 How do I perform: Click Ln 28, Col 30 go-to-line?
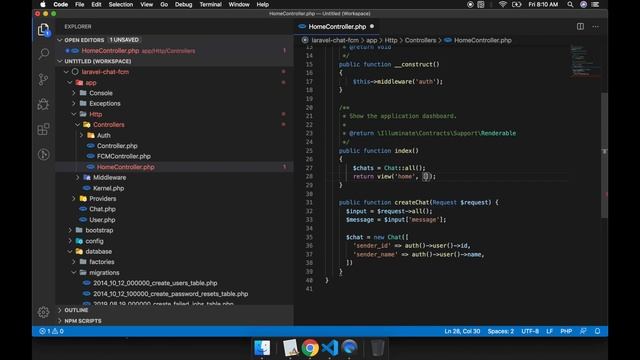tap(462, 331)
